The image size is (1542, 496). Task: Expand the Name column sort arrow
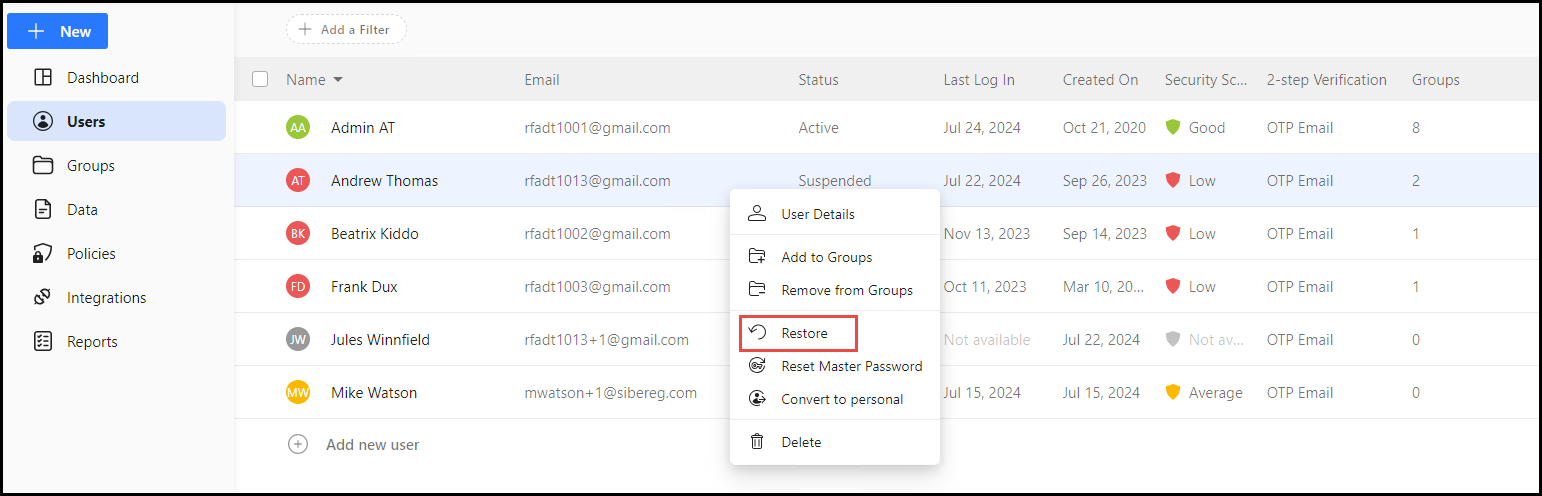(x=338, y=80)
